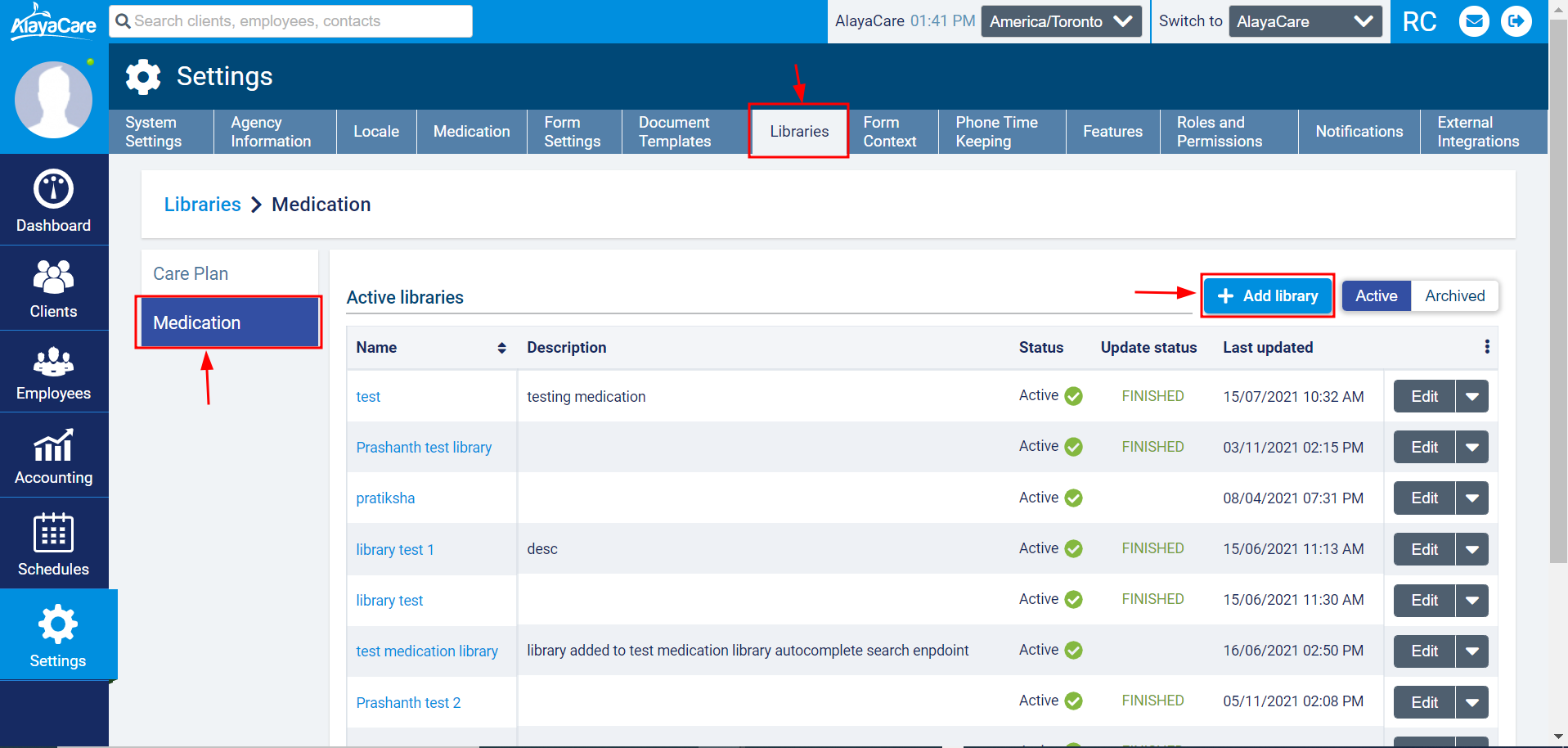Viewport: 1568px width, 748px height.
Task: Open the America/Toronto timezone dropdown
Action: point(1061,21)
